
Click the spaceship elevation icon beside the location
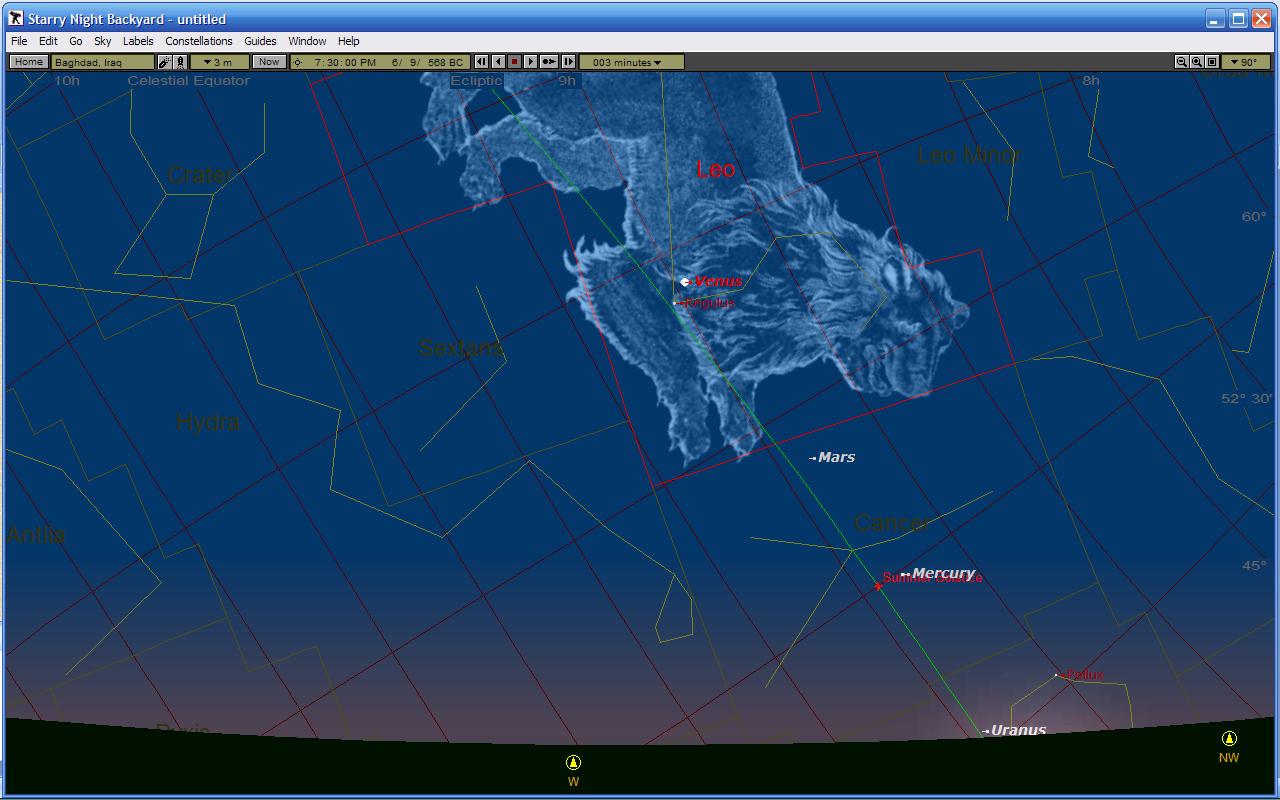165,62
